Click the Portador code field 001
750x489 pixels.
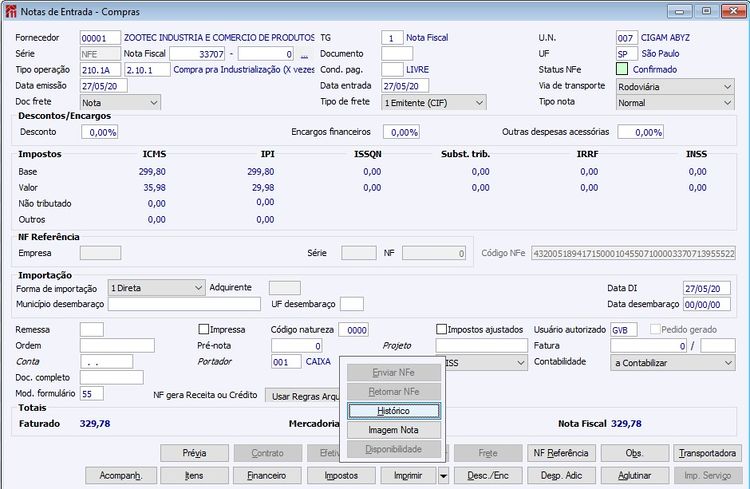[x=286, y=362]
